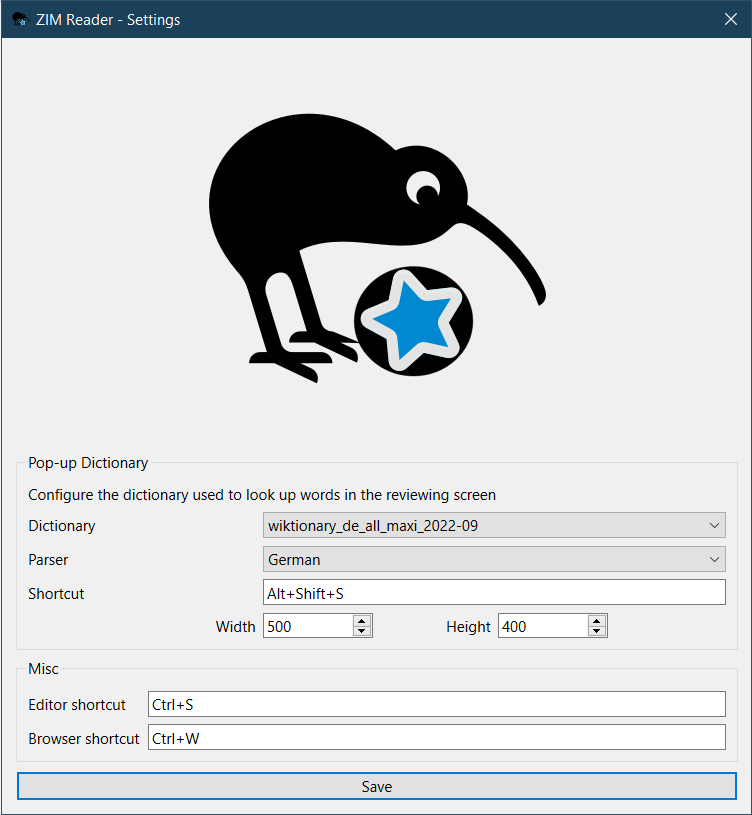Image resolution: width=752 pixels, height=815 pixels.
Task: Decrease the Height value with down arrow
Action: tap(597, 632)
